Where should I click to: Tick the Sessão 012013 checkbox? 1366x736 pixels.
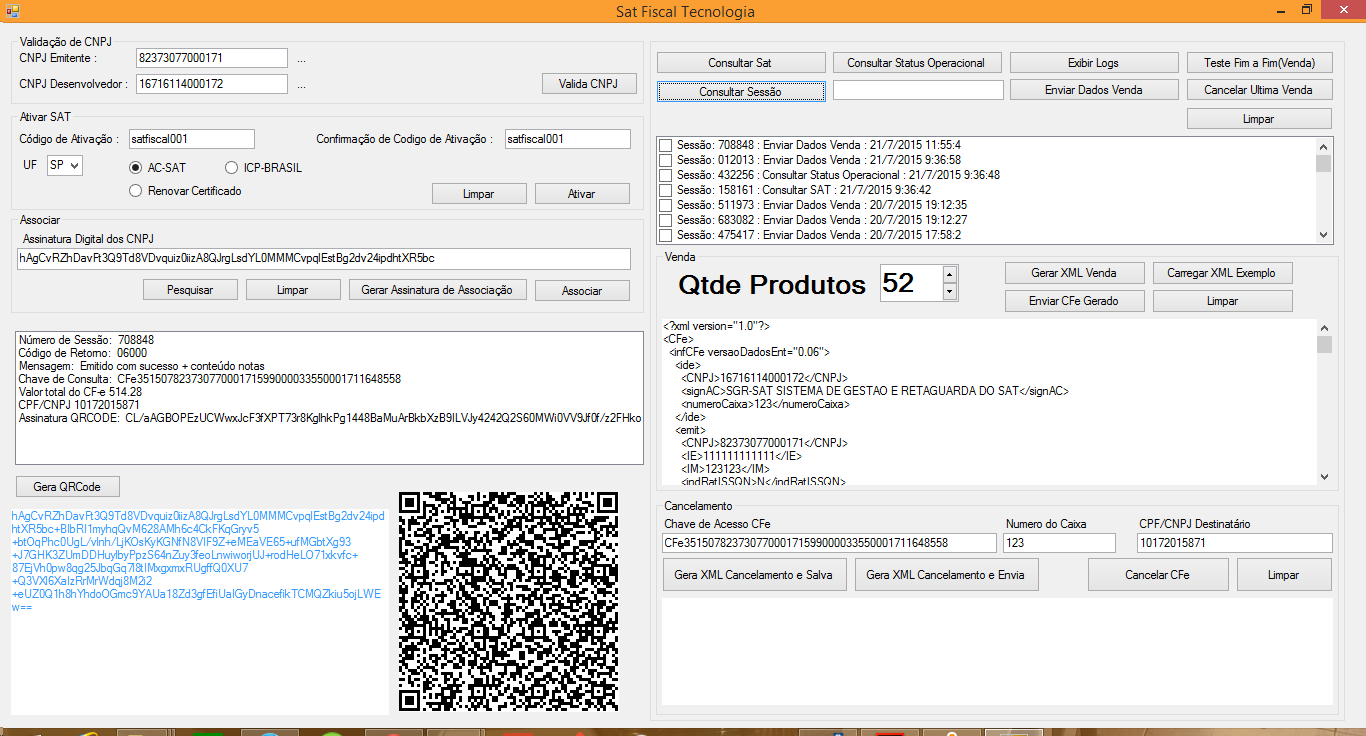point(665,160)
